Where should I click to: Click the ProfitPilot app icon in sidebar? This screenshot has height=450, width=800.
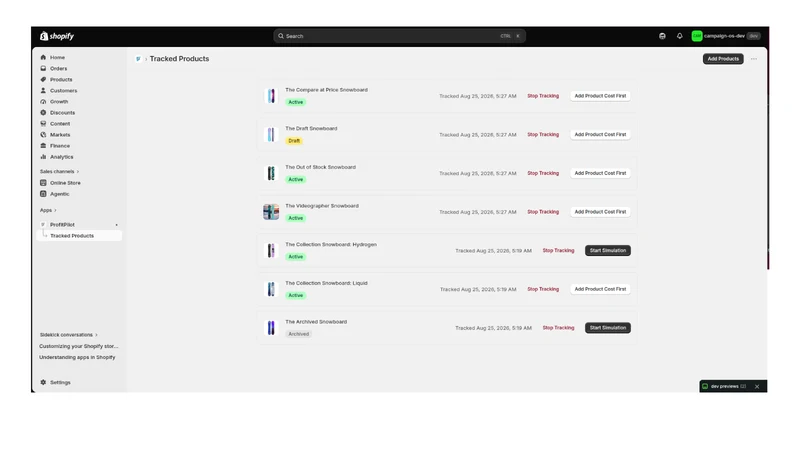pyautogui.click(x=43, y=224)
